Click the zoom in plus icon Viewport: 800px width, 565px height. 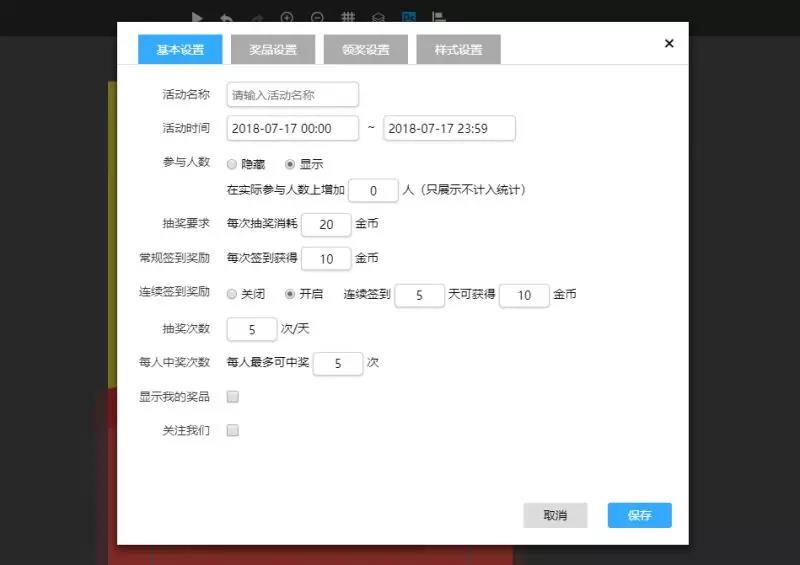point(287,18)
